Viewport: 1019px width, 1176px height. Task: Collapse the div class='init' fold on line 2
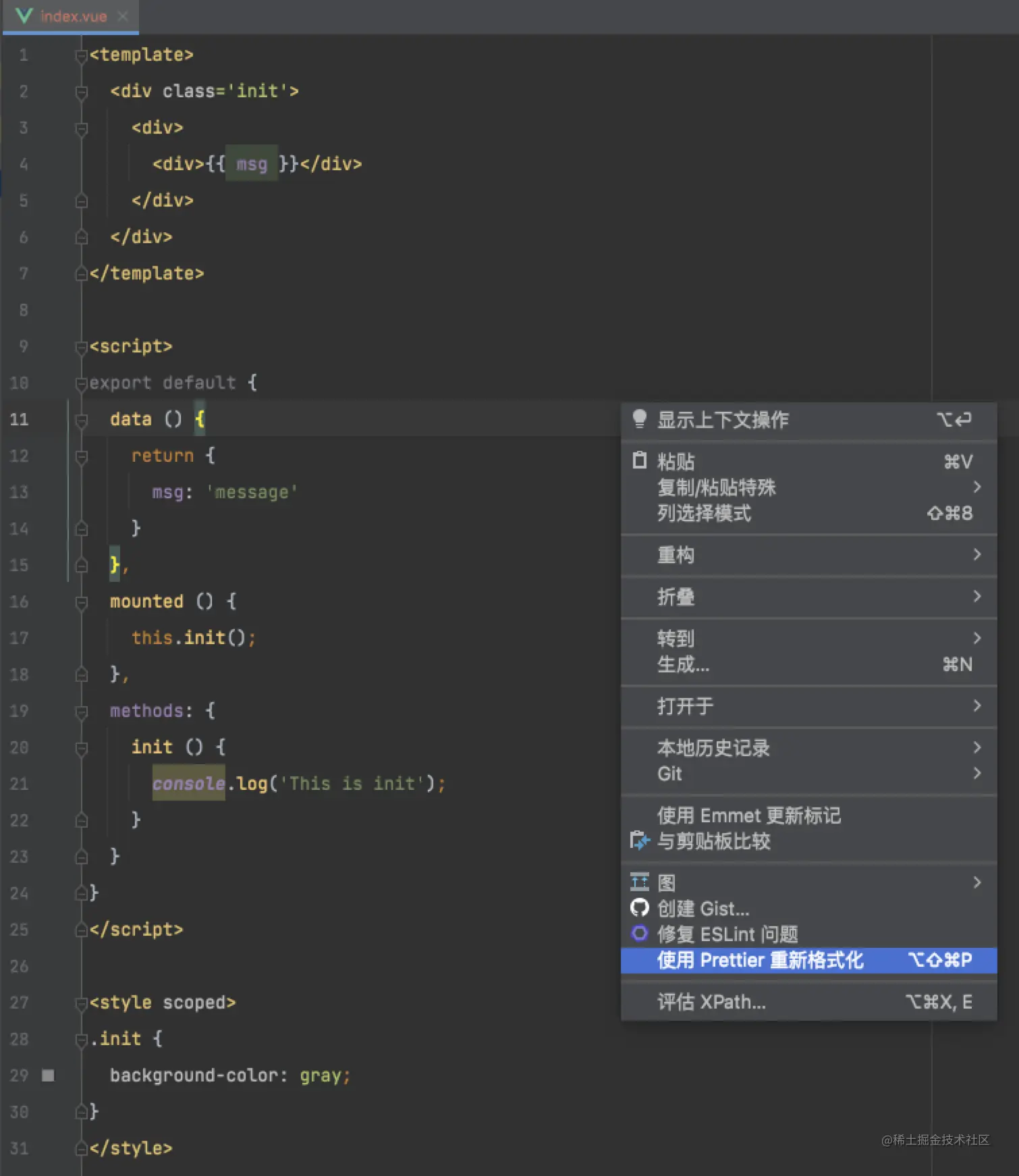click(x=82, y=92)
